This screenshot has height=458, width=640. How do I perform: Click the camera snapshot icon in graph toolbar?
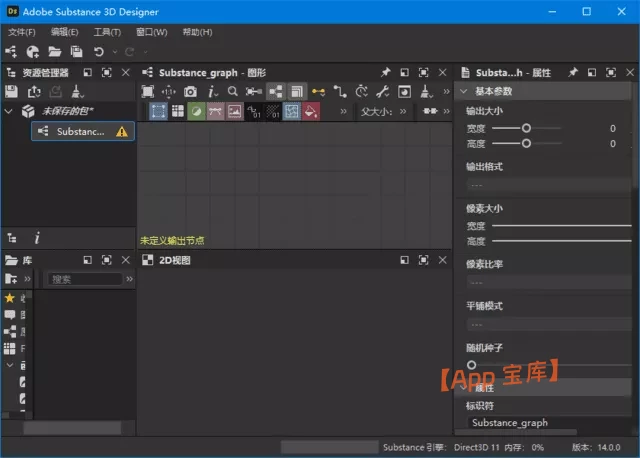coord(190,92)
